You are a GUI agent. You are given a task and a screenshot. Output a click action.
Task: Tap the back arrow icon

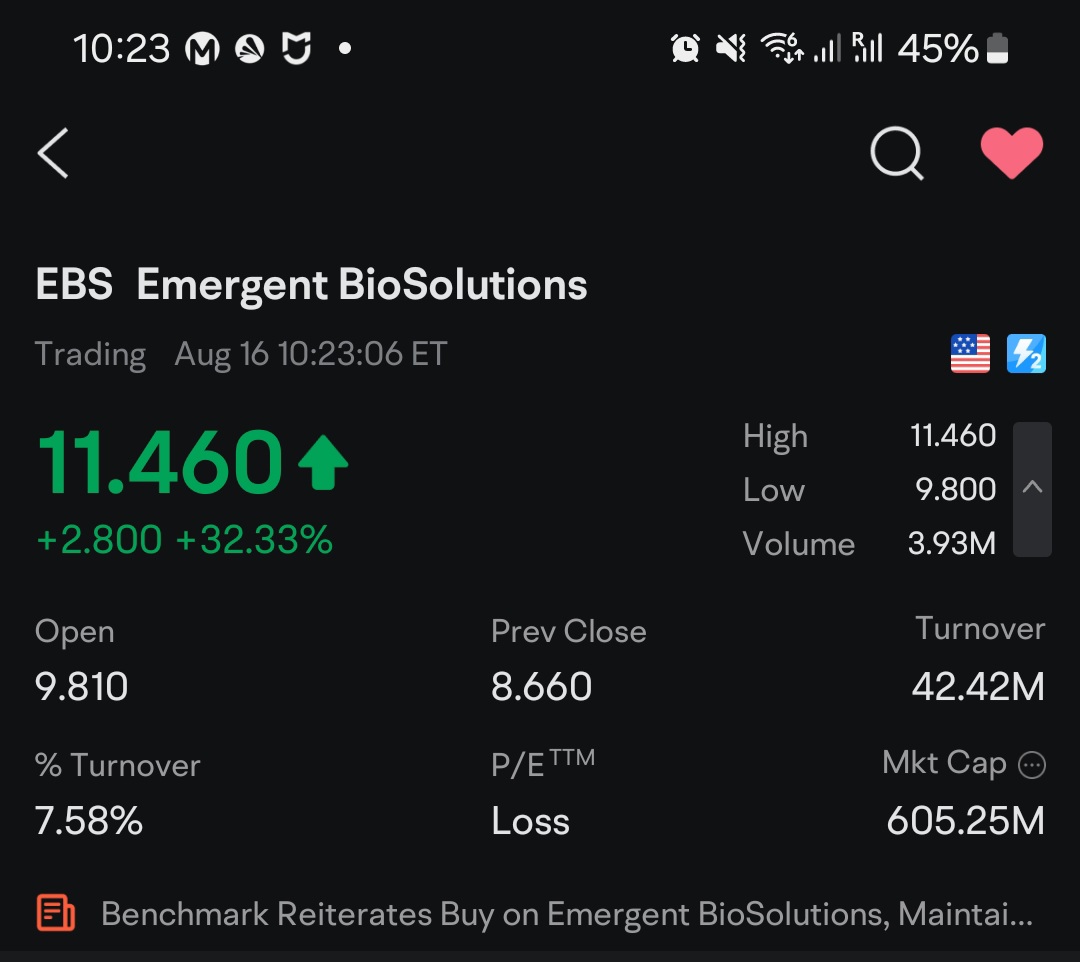[53, 154]
